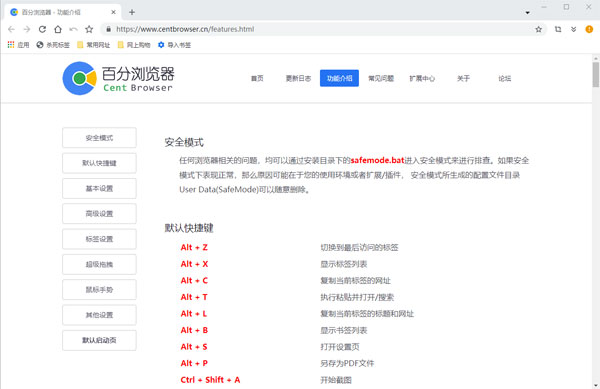600x389 pixels.
Task: Click the crop screenshot toolbar icon
Action: pyautogui.click(x=558, y=29)
